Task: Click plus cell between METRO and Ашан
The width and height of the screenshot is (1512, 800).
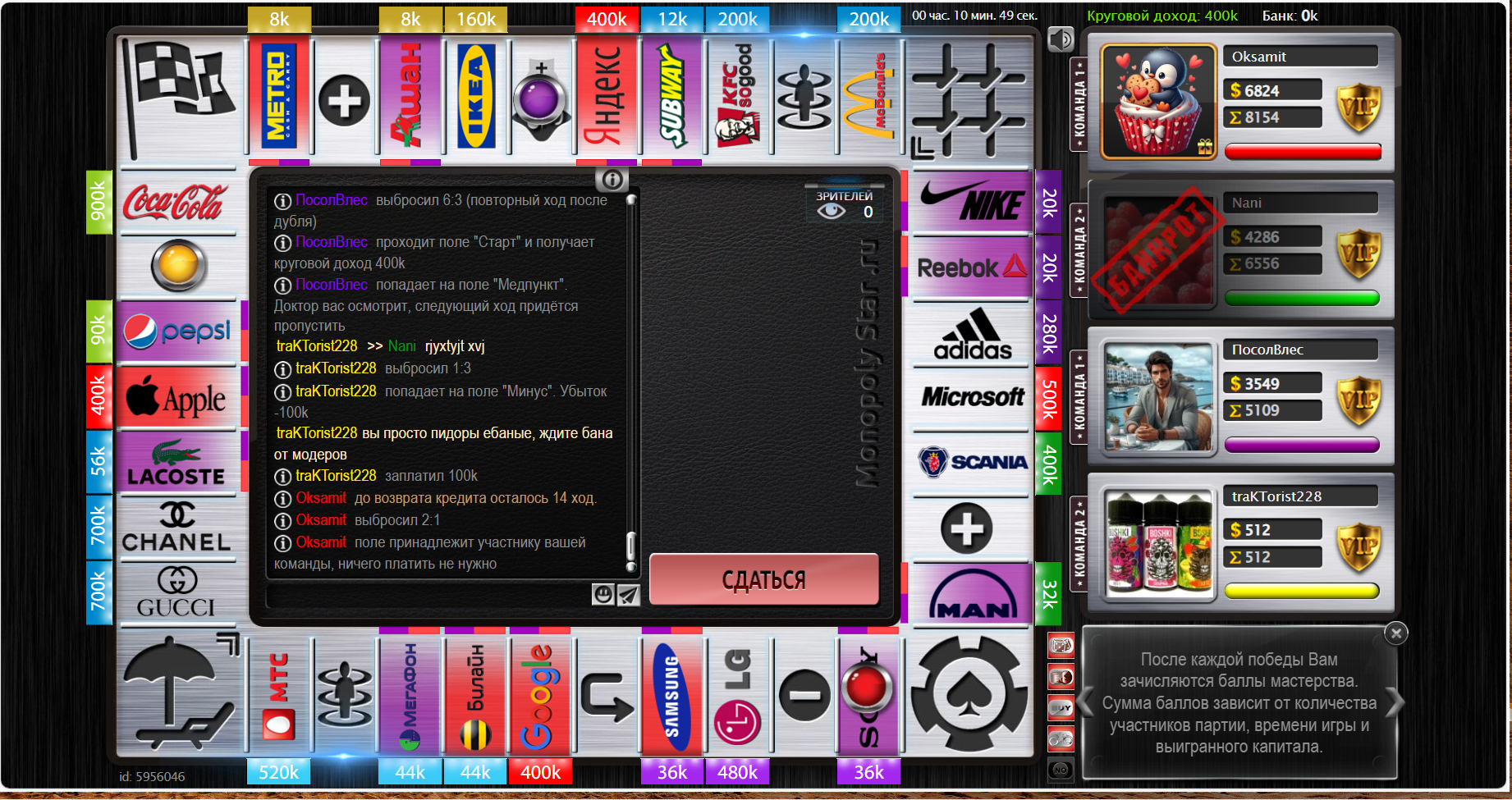Action: (345, 100)
